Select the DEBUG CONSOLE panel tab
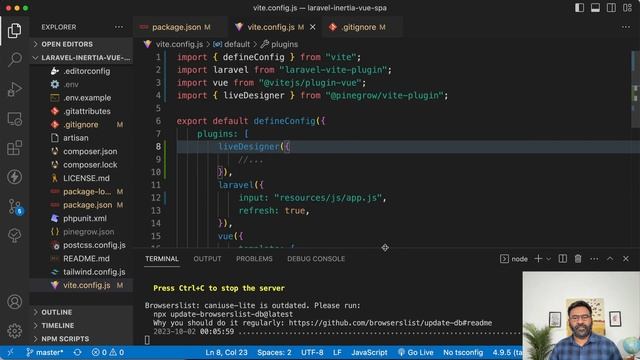The image size is (640, 360). 316,259
